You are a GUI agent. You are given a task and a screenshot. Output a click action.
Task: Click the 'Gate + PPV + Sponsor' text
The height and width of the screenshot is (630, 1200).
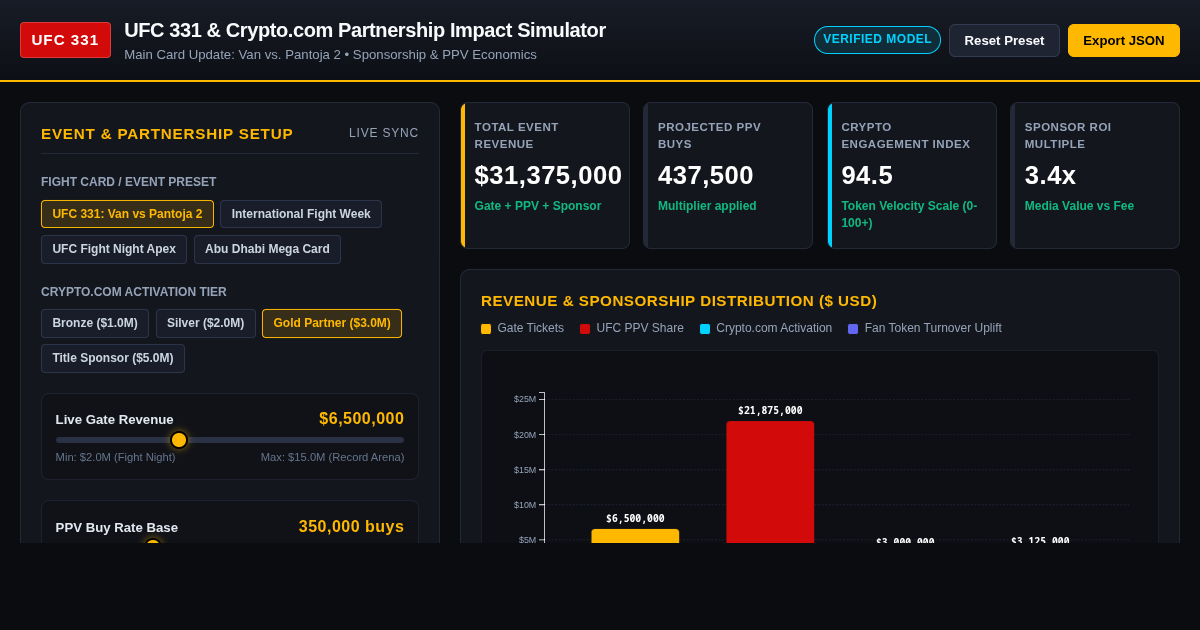[x=538, y=206]
